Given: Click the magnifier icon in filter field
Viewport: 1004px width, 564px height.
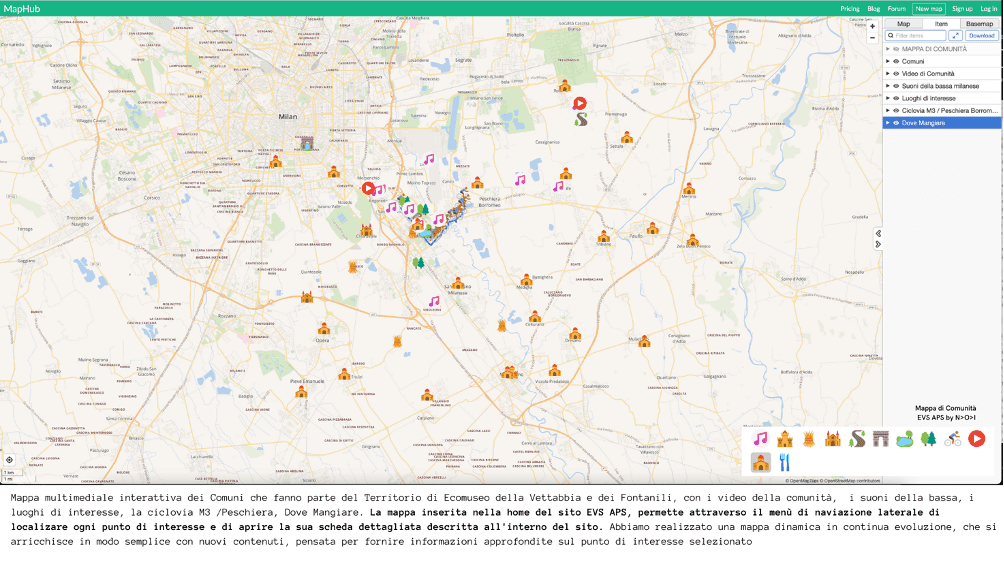Looking at the screenshot, I should (x=891, y=36).
